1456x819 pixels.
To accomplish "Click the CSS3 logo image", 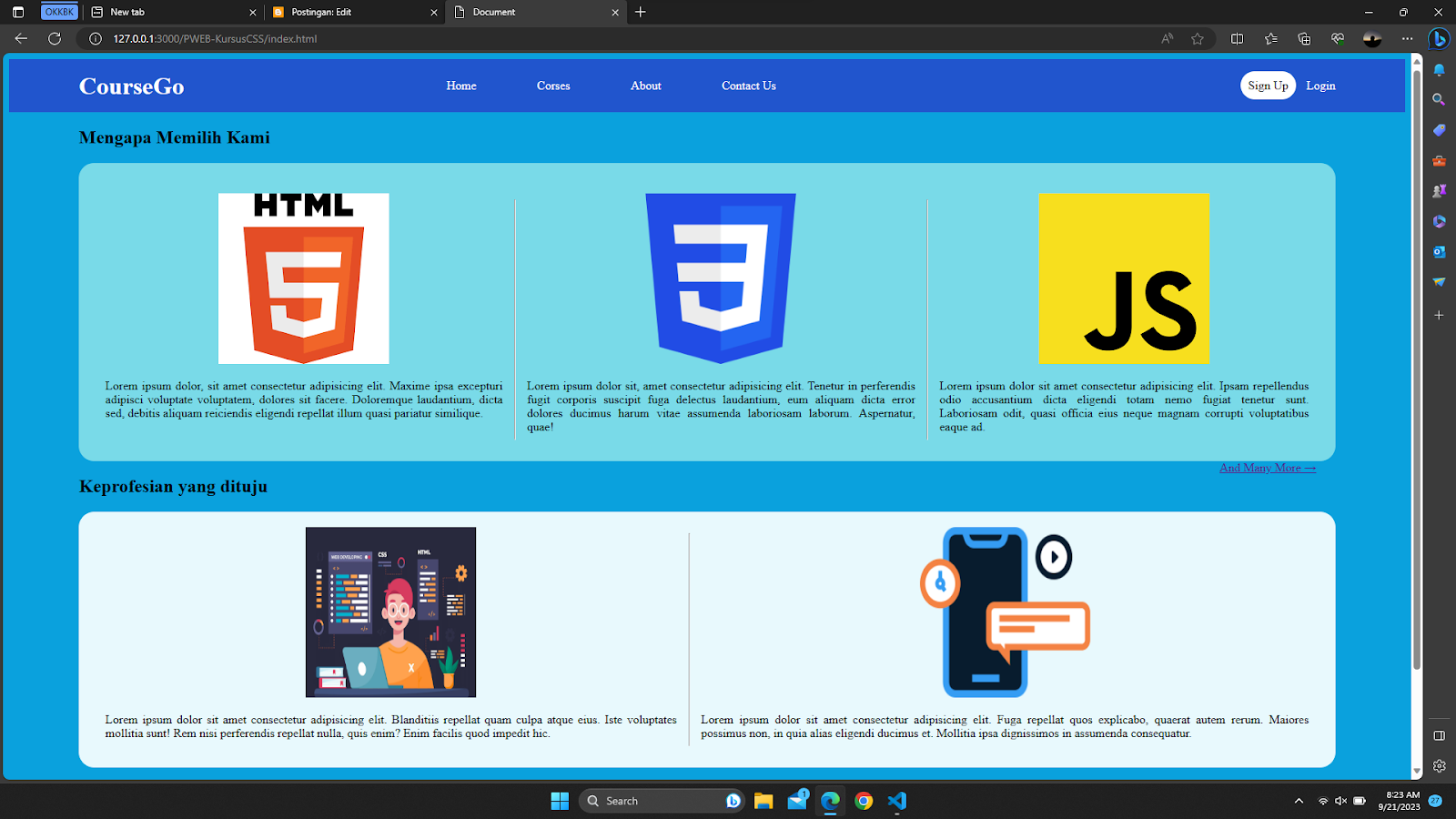I will [x=721, y=278].
